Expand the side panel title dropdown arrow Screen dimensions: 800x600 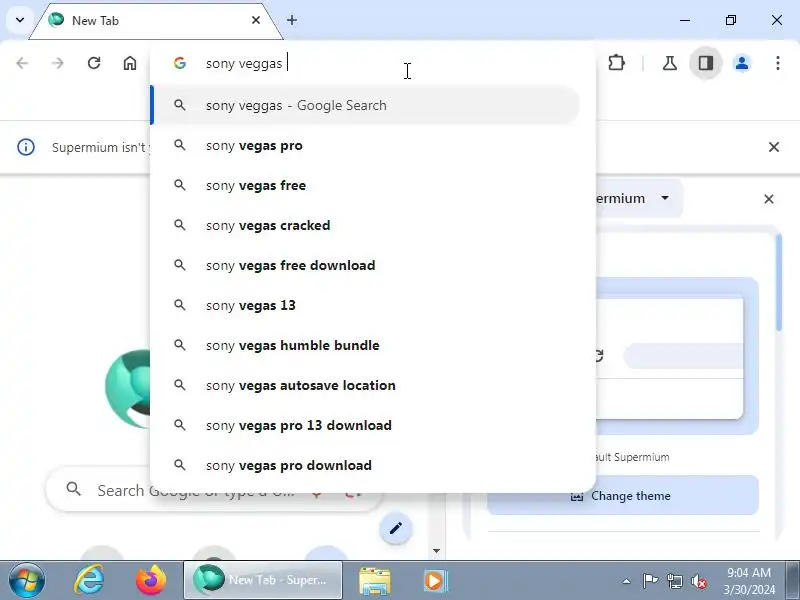coord(664,197)
